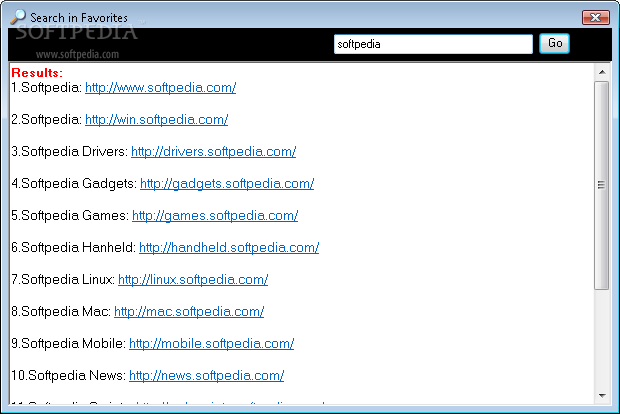
Task: Select the text 8.Softpedia Mac:
Action: (61, 312)
